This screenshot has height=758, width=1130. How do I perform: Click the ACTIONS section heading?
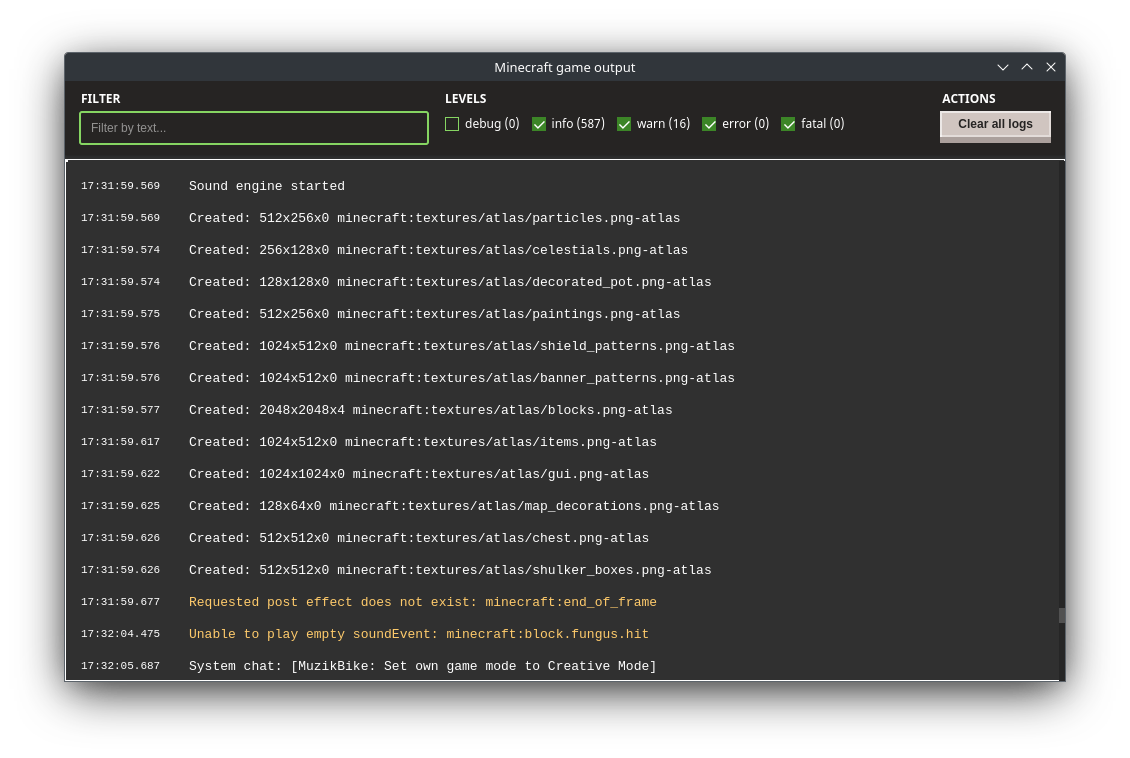click(969, 99)
